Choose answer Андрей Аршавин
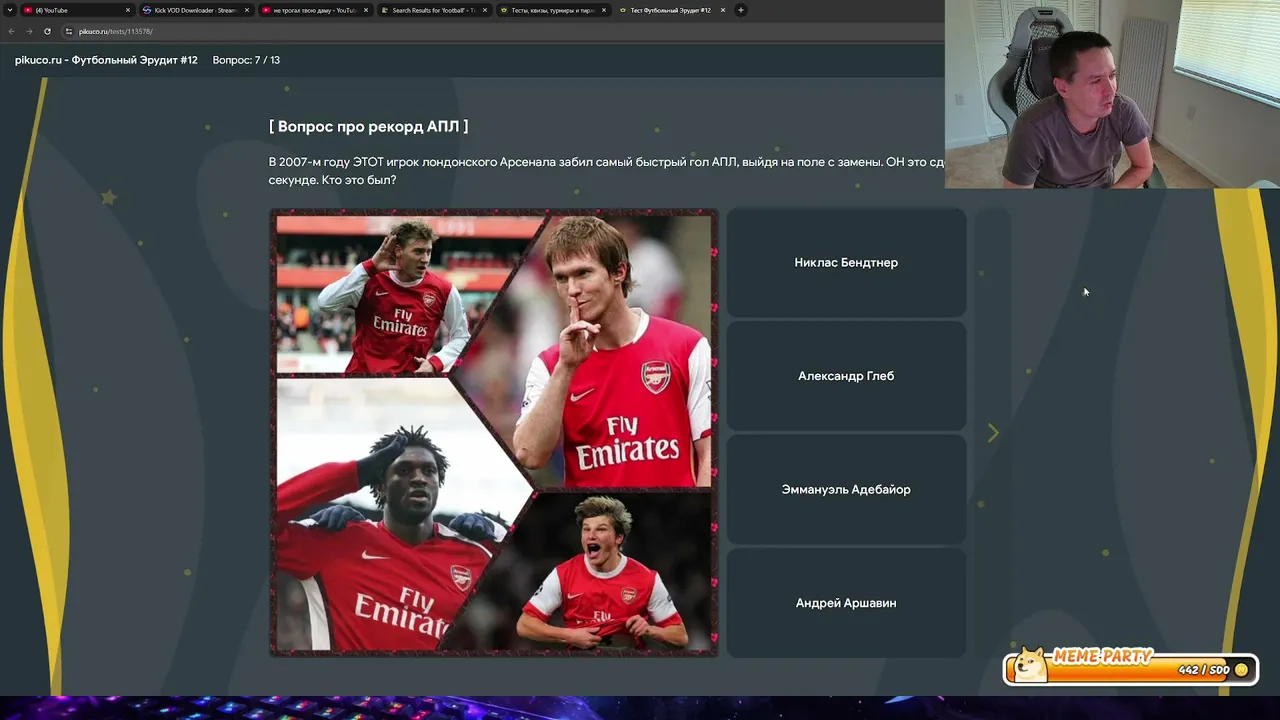1280x720 pixels. point(846,603)
